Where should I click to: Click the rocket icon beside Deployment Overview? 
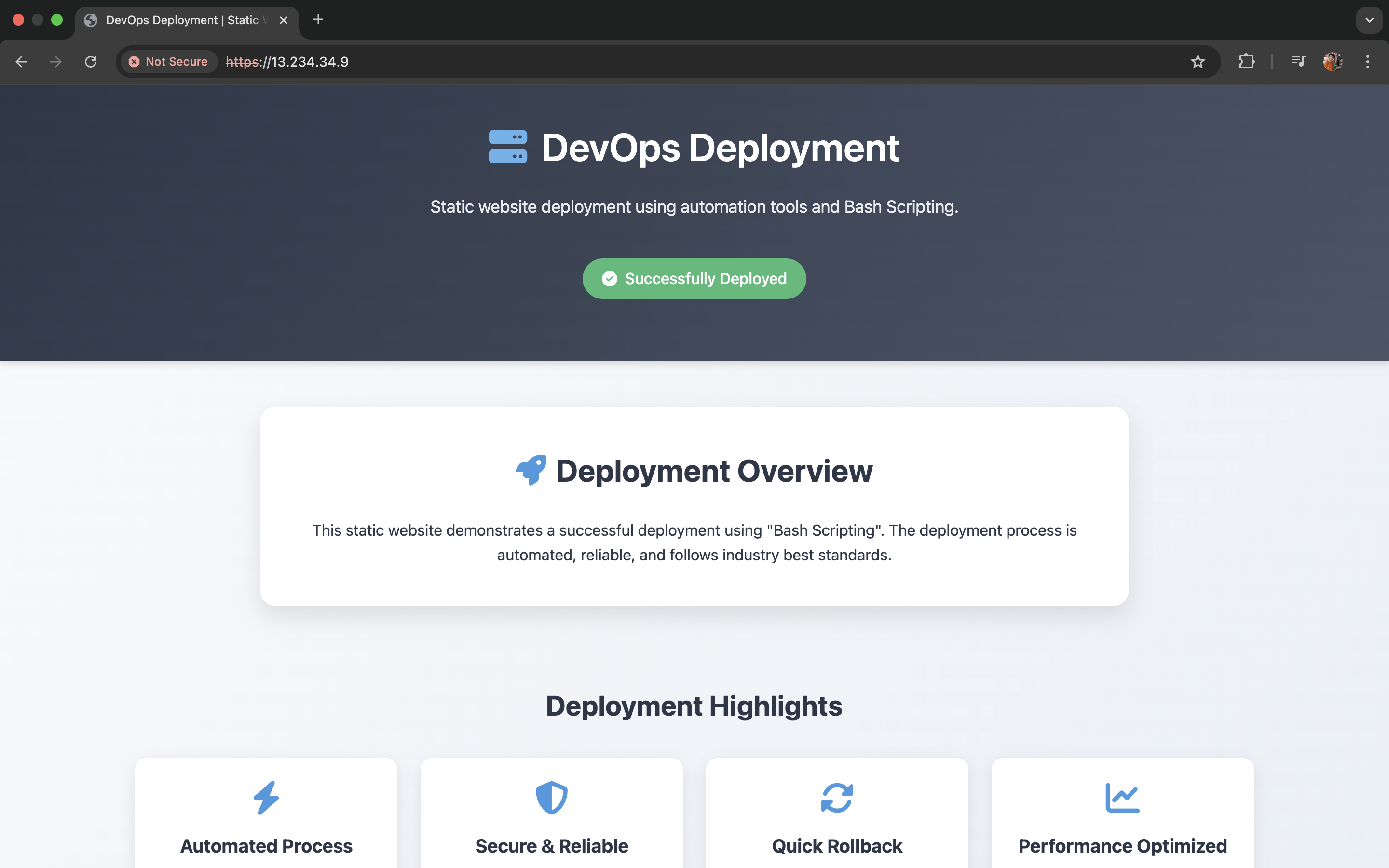tap(531, 470)
